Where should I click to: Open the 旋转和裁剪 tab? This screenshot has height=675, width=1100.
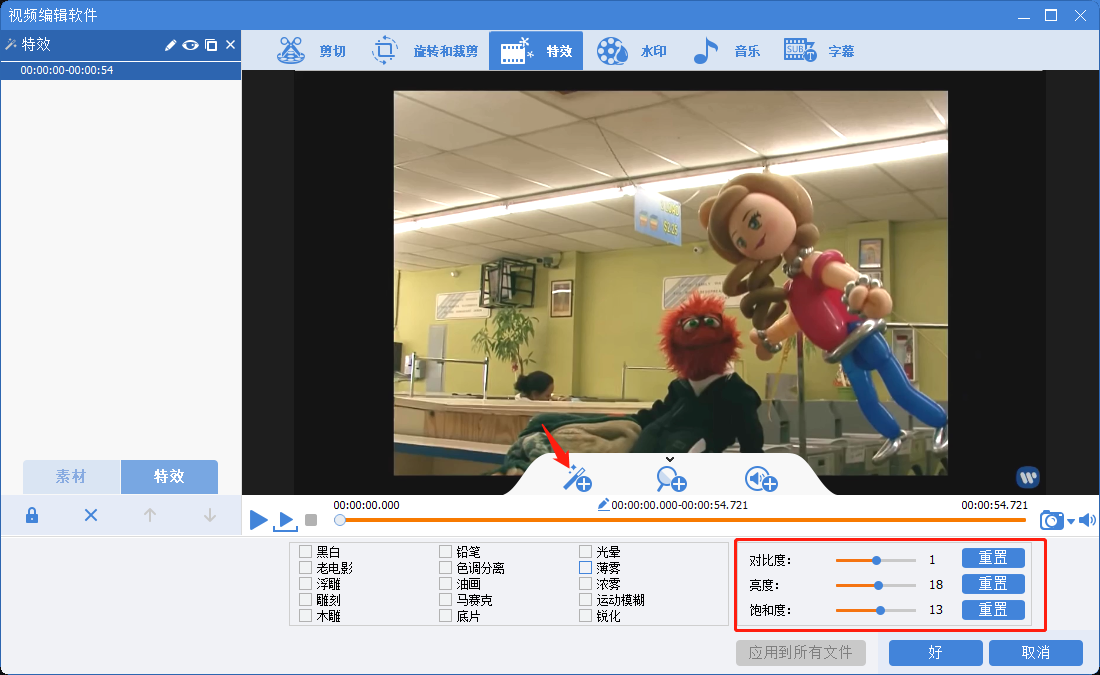(x=424, y=51)
